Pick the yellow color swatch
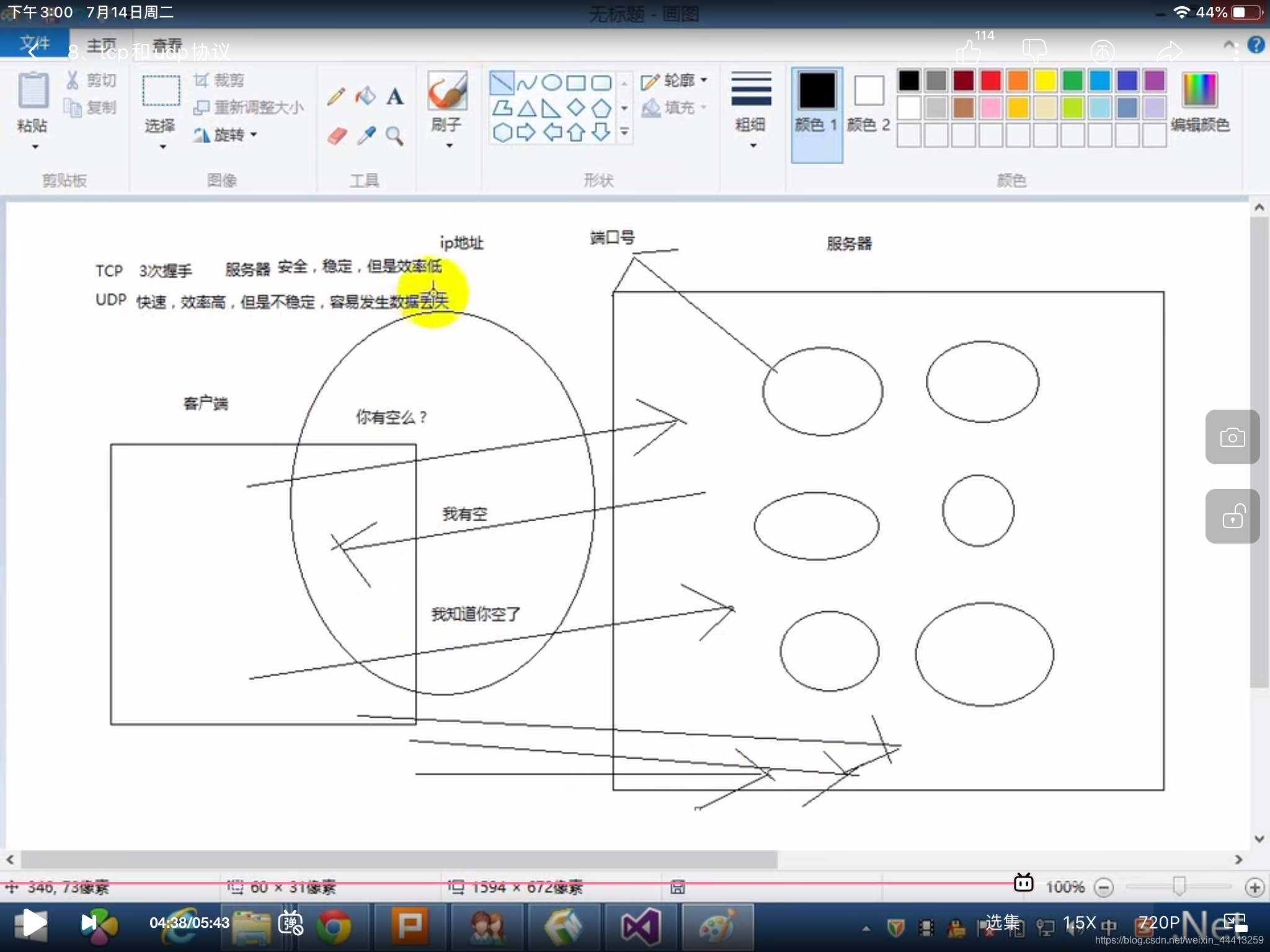Viewport: 1270px width, 952px height. (1045, 81)
